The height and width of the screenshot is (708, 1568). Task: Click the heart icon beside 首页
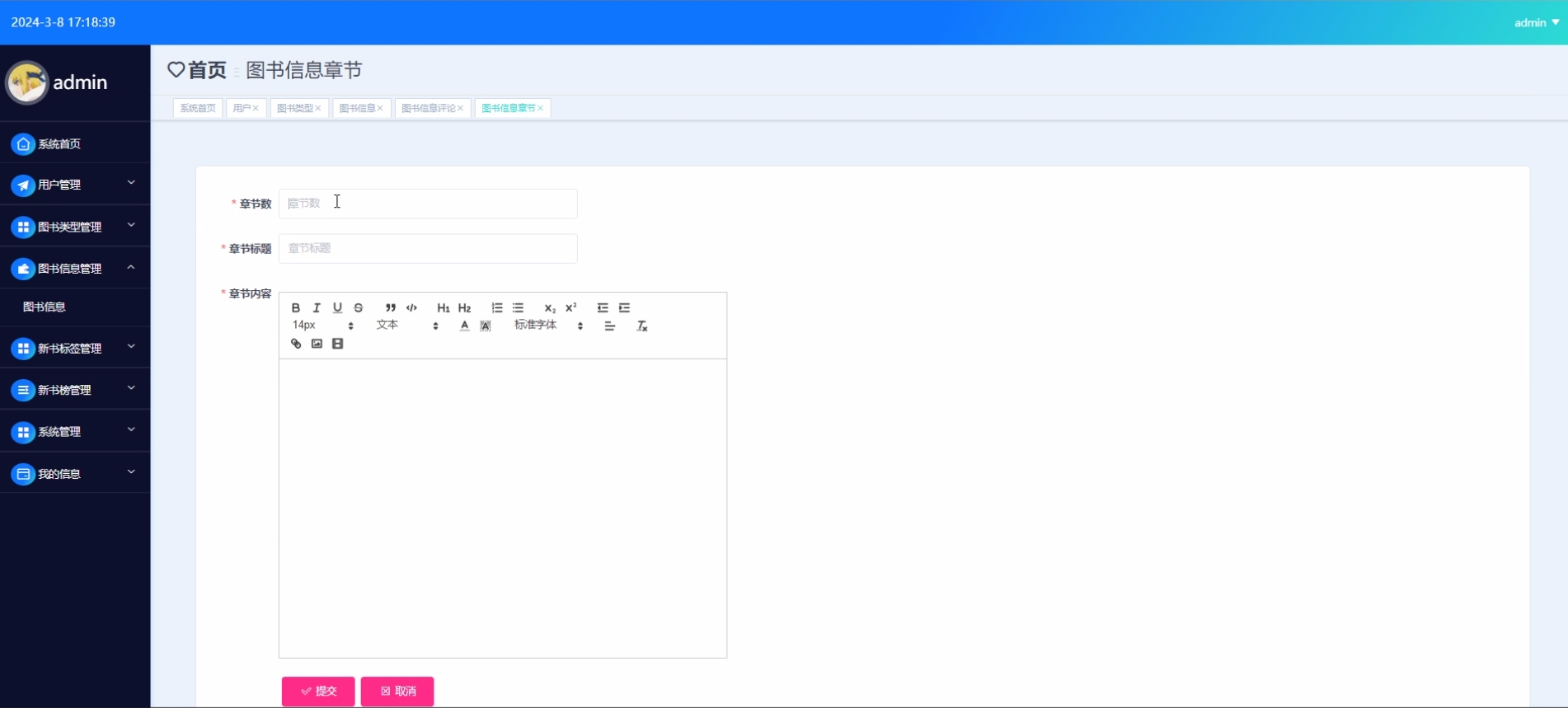click(176, 70)
